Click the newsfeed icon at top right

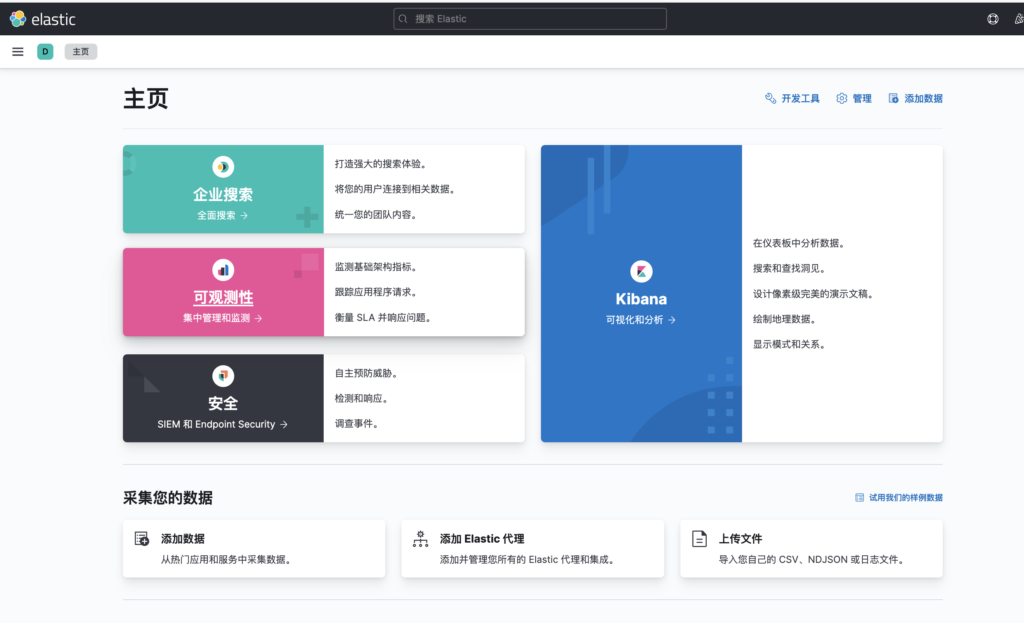(x=1019, y=19)
